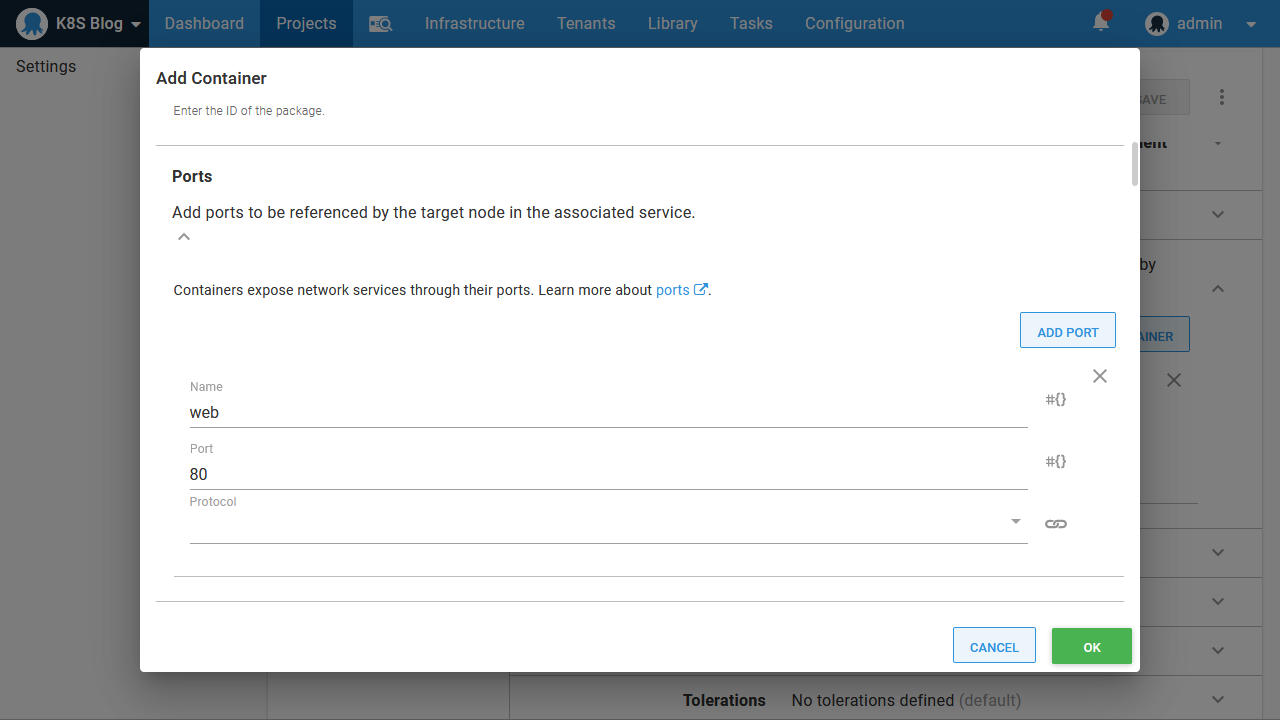Click the search projects icon in navbar
The image size is (1280, 720).
coord(380,24)
